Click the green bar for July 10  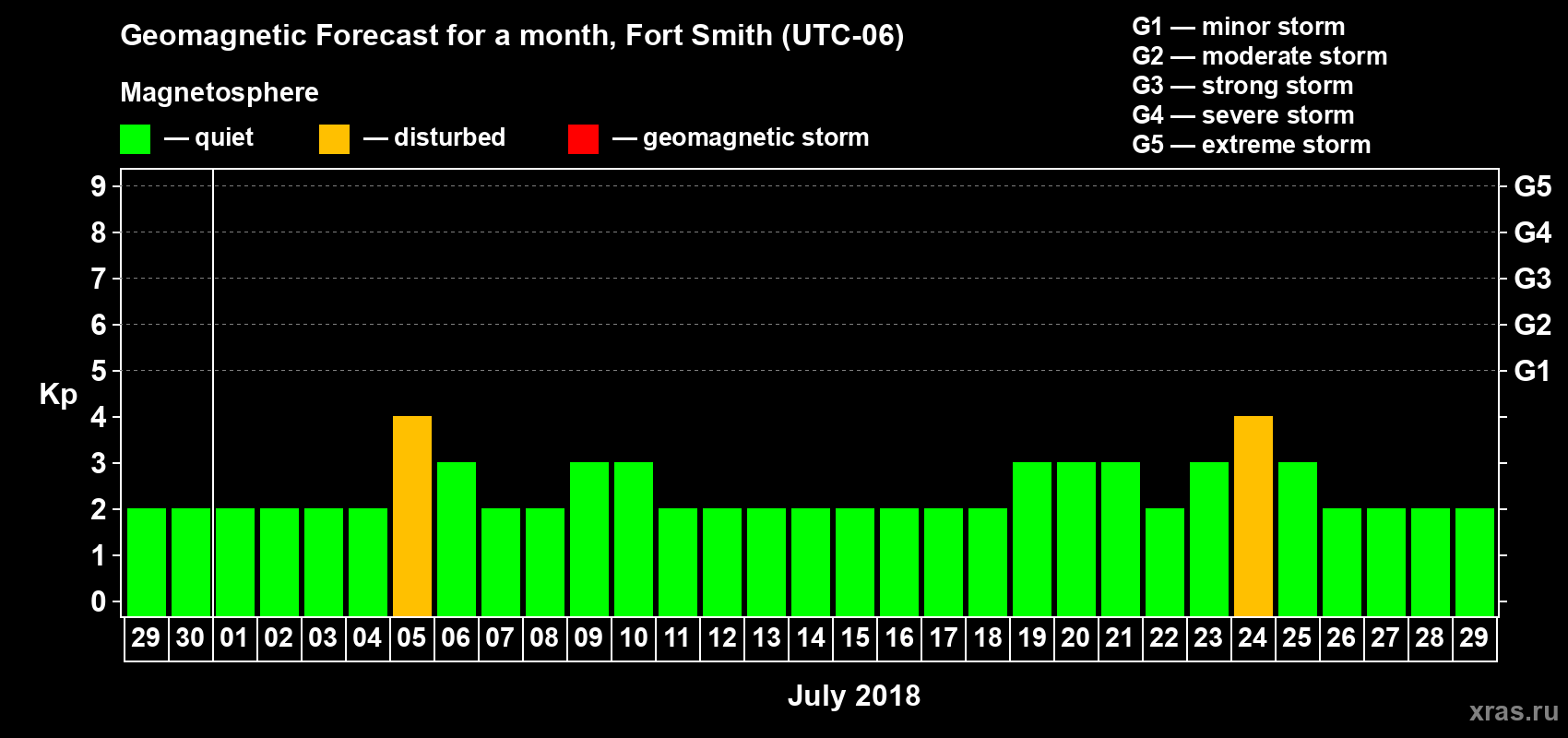634,539
